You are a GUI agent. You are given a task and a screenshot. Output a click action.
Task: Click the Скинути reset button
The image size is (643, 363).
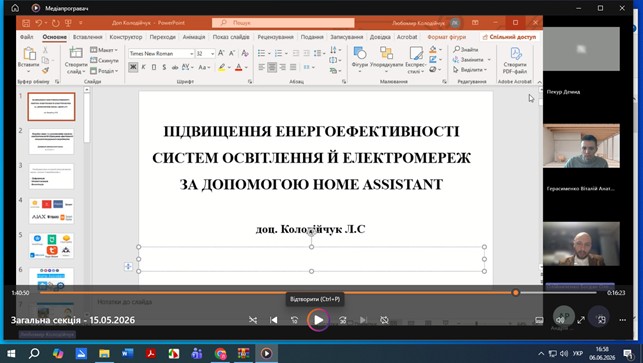pos(105,60)
